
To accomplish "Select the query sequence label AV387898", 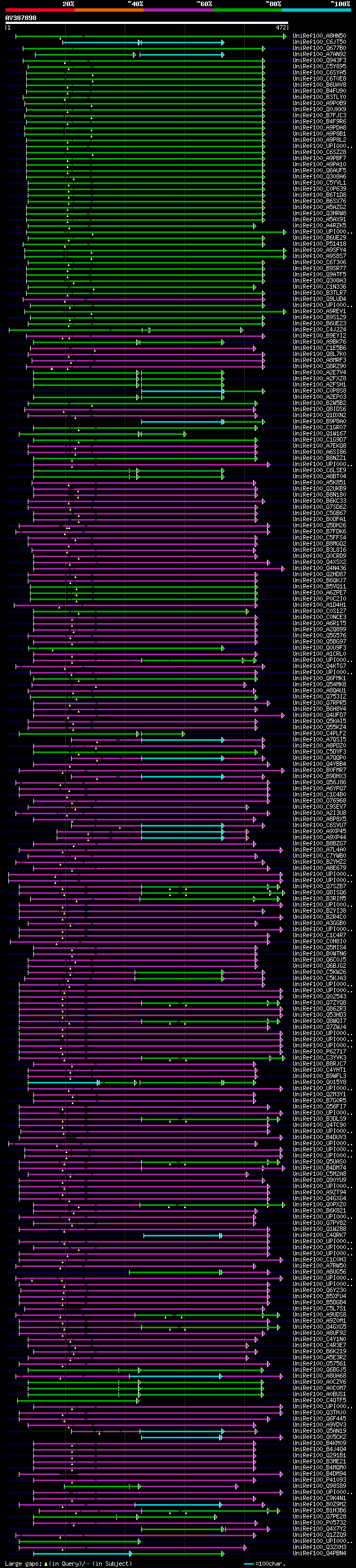I will [21, 18].
